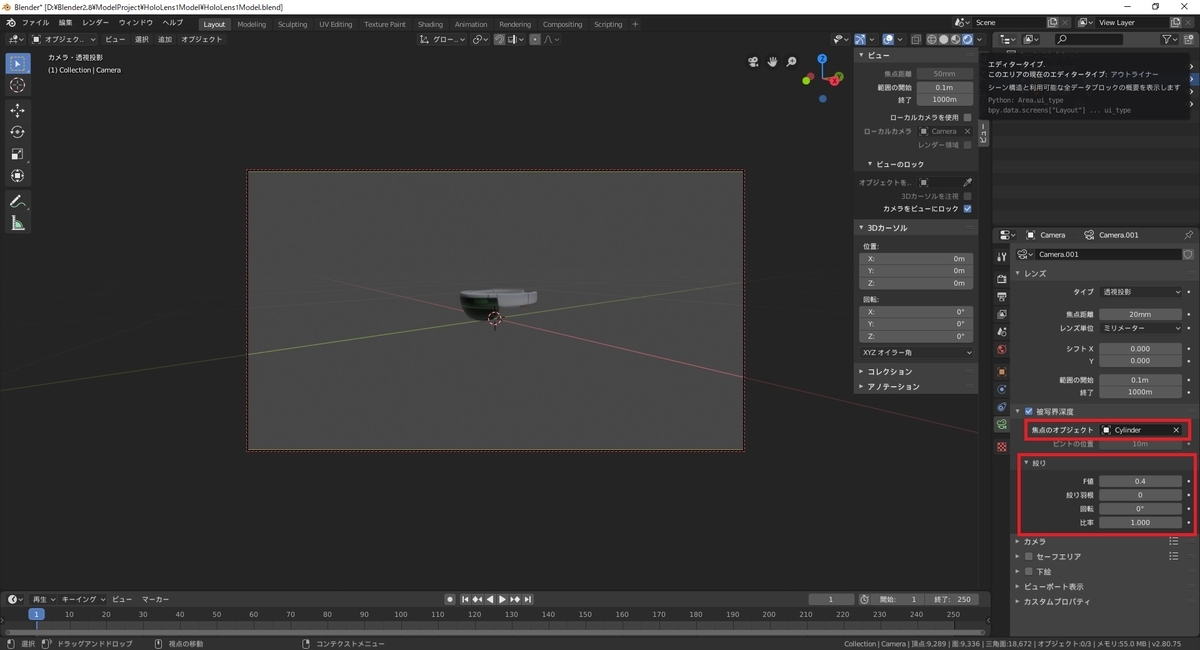Open the Object Constraints properties tab

coord(1002,407)
